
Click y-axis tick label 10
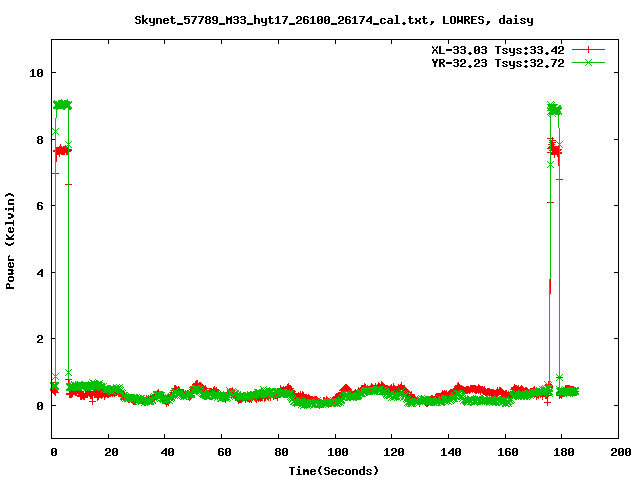point(37,73)
